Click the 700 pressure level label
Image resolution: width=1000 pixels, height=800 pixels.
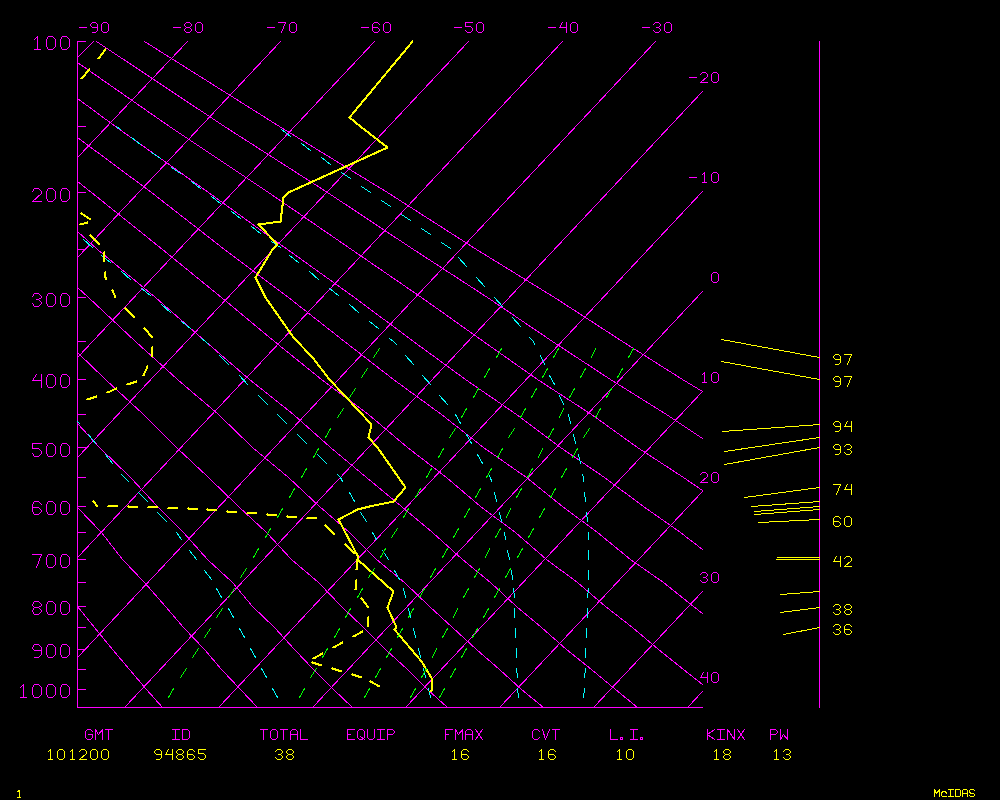tap(49, 560)
